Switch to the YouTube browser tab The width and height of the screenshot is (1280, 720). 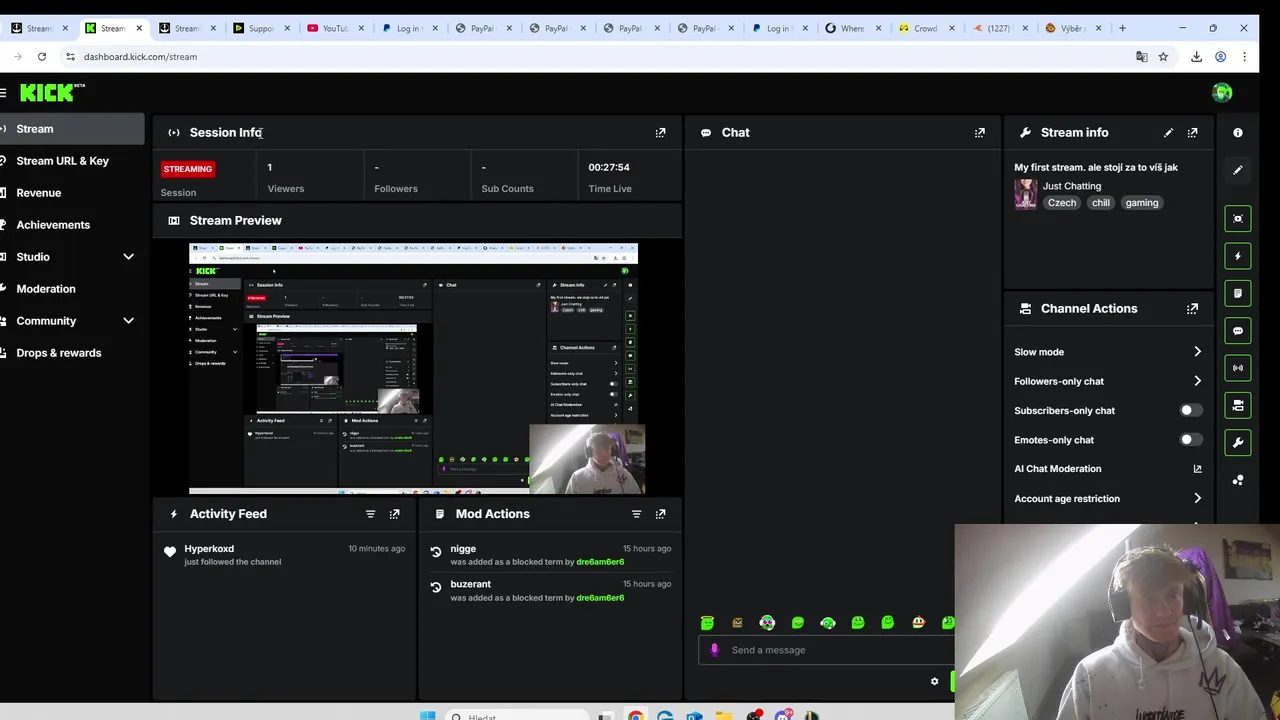(x=335, y=28)
